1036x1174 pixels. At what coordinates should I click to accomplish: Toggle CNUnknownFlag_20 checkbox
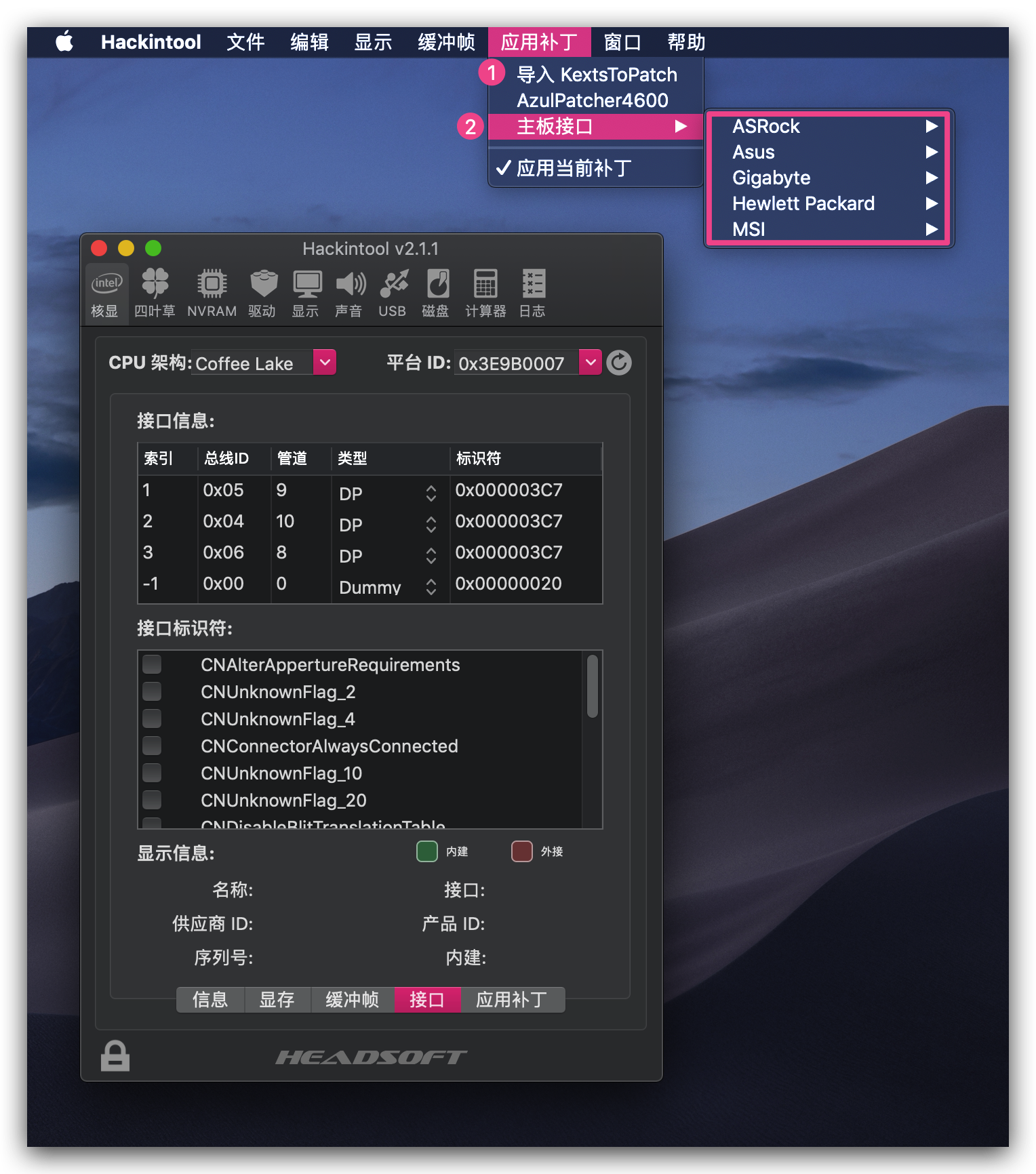(x=152, y=800)
